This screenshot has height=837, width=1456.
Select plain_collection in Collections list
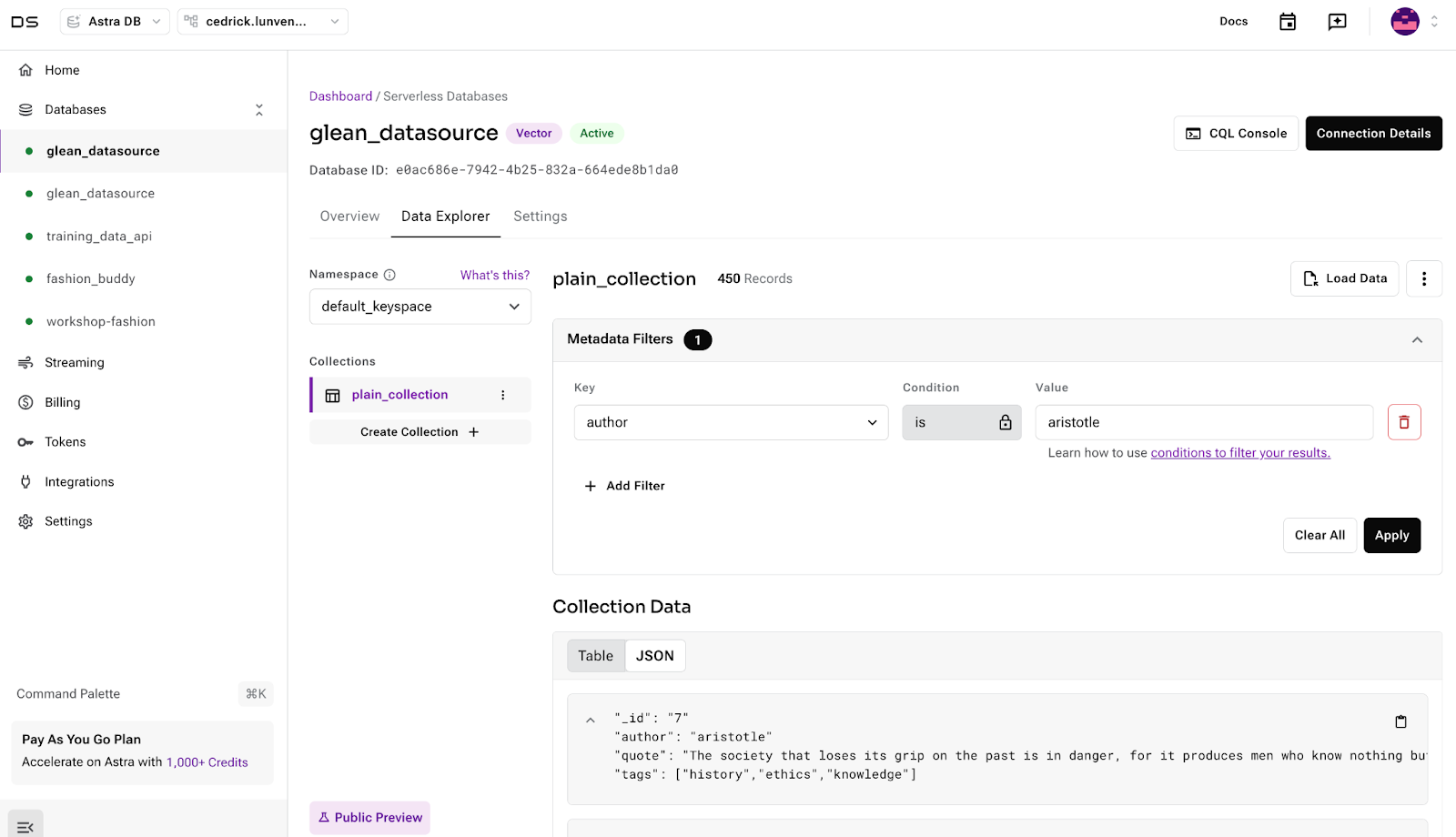400,395
